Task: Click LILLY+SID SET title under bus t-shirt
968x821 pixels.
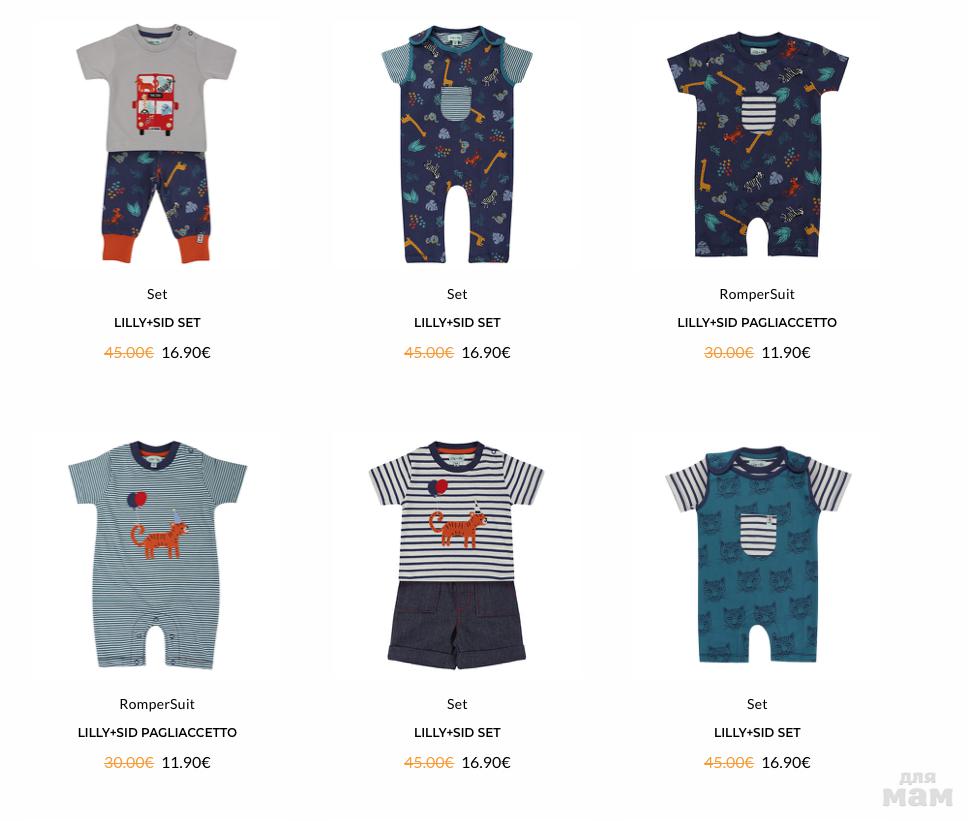Action: (x=157, y=322)
